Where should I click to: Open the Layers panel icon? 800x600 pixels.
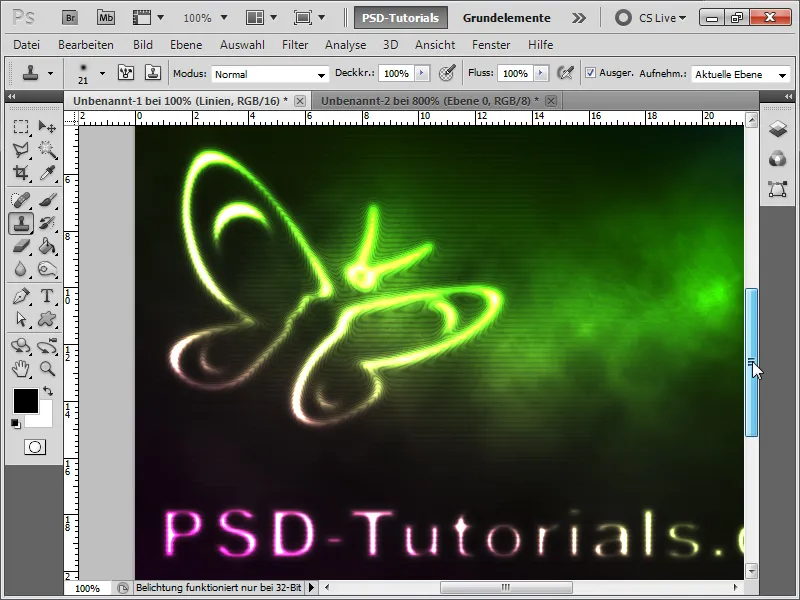(x=778, y=129)
